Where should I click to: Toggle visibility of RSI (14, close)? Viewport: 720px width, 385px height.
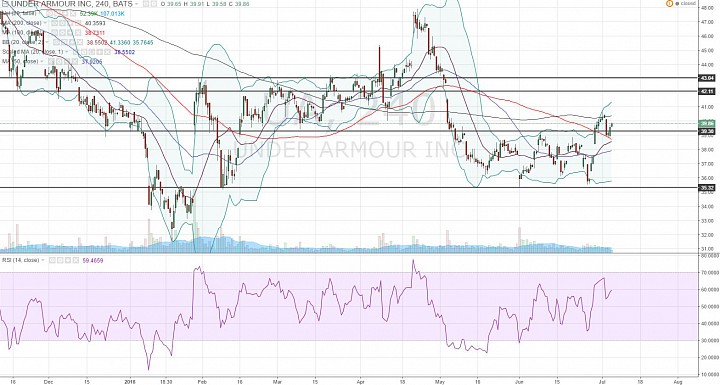tap(52, 260)
